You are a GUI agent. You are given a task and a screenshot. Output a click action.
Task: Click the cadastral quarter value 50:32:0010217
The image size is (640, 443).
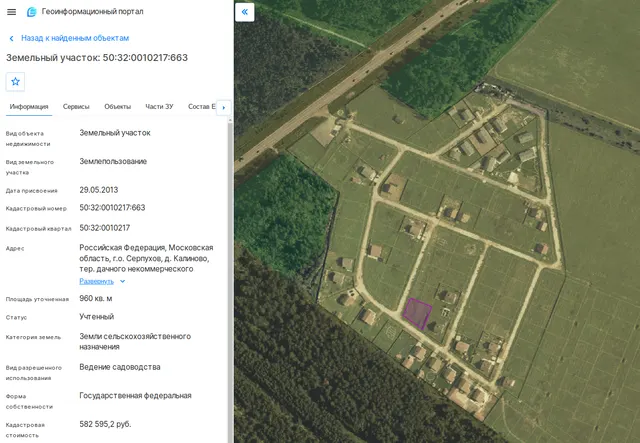point(104,228)
